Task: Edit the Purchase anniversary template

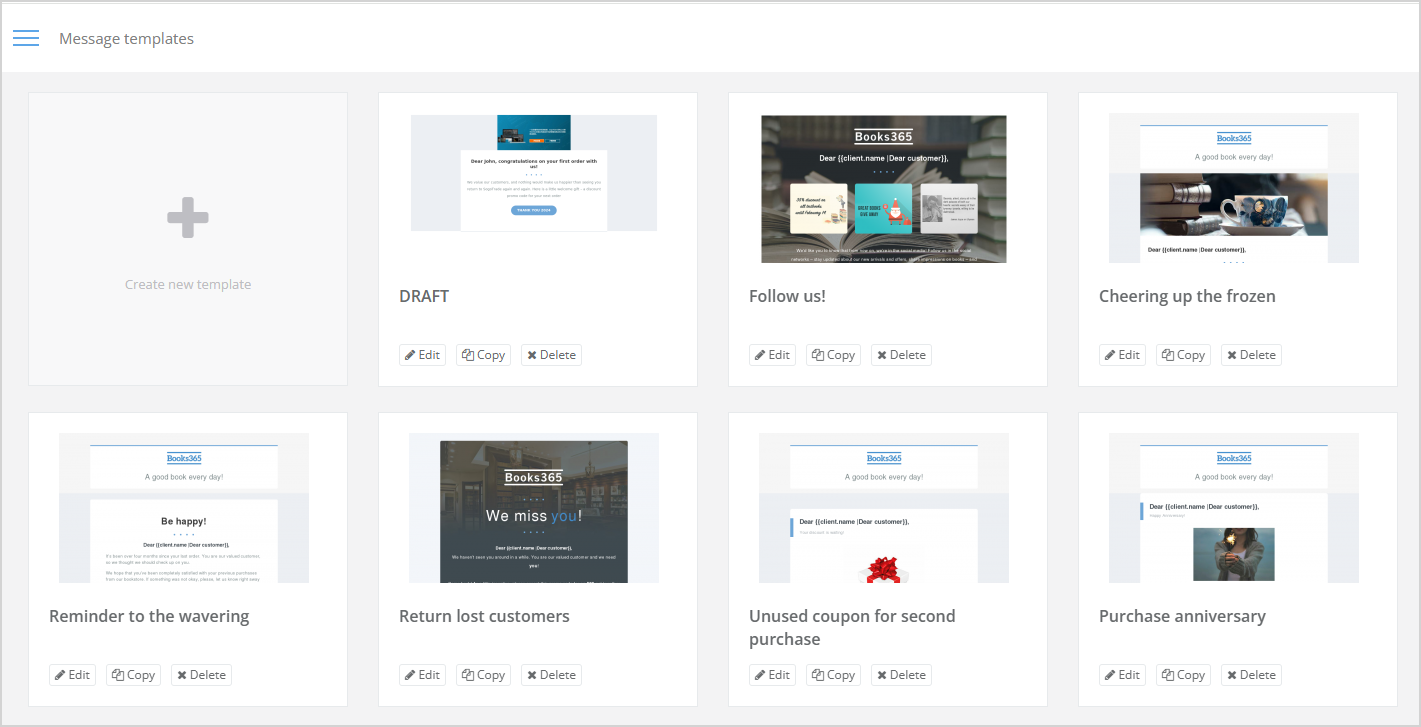Action: tap(1122, 675)
